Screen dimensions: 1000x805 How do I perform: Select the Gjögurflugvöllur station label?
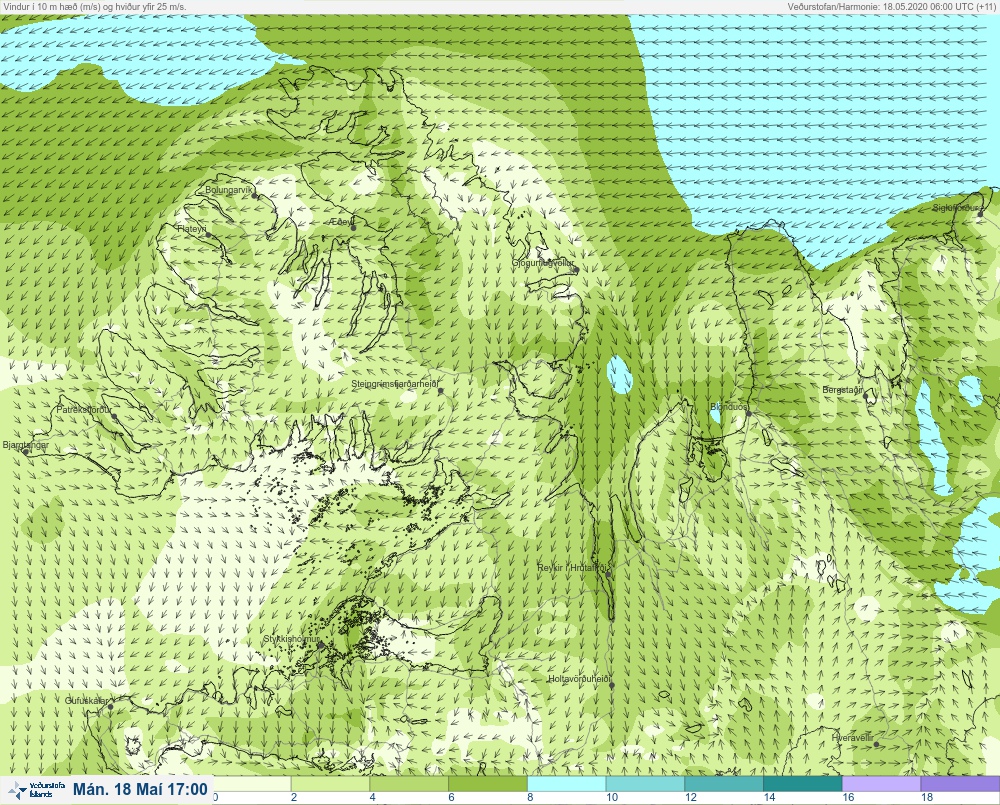tap(543, 263)
